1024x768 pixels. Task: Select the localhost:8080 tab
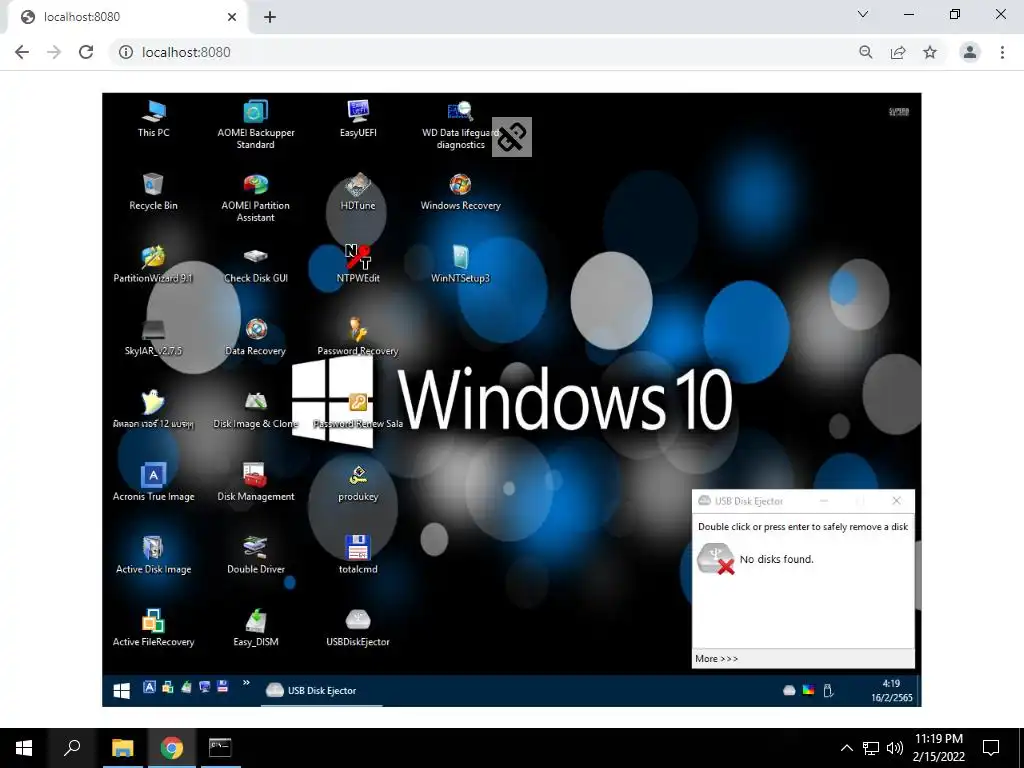[x=127, y=17]
